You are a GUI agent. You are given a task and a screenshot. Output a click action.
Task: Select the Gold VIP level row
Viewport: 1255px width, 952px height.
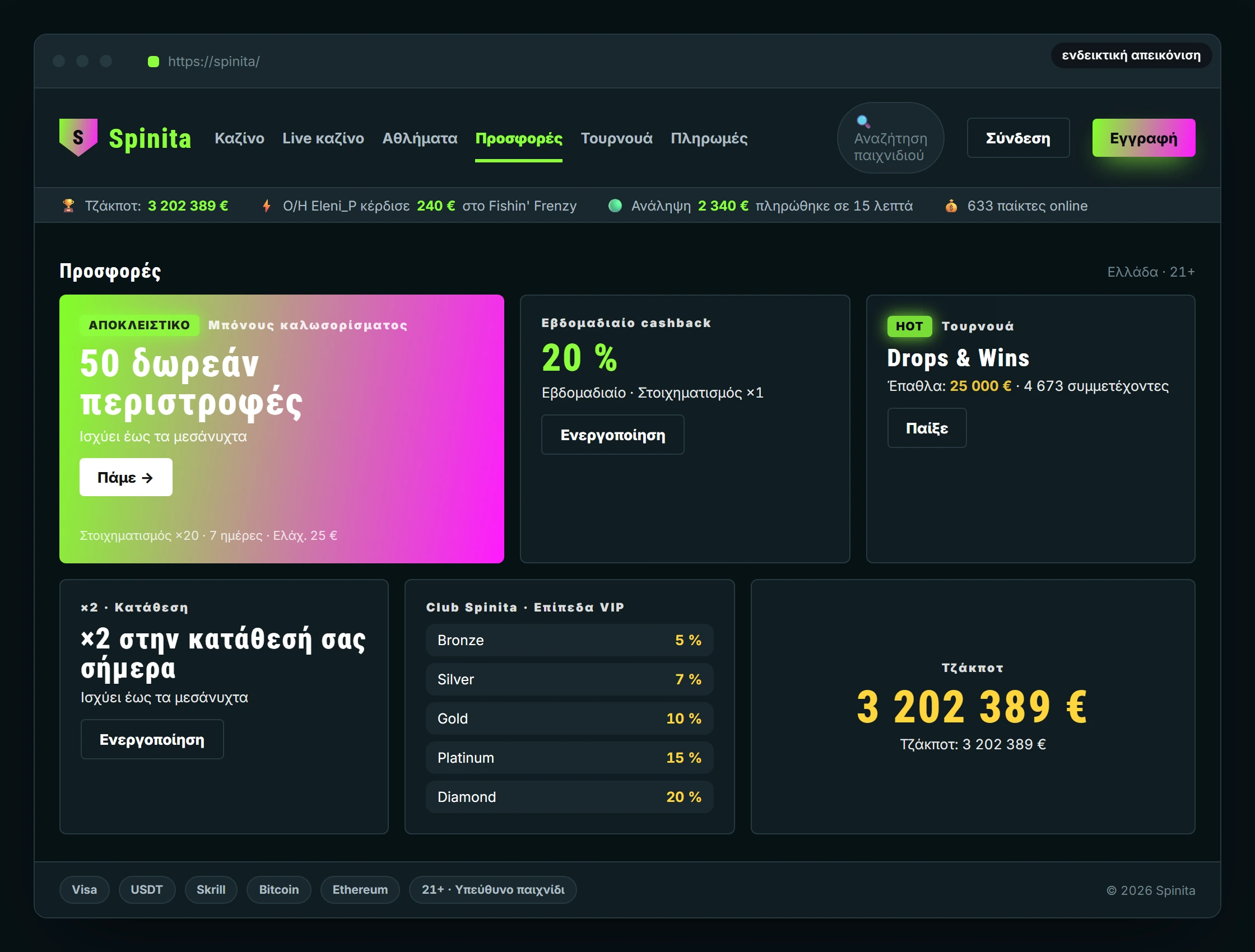tap(570, 718)
